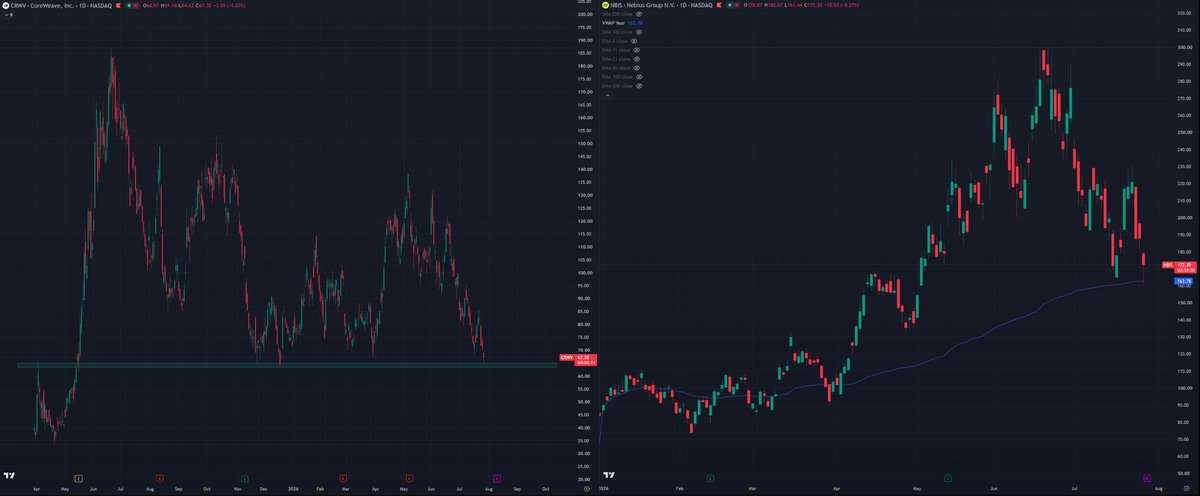The height and width of the screenshot is (496, 1200).
Task: Click the NBIS Nebius symbol logo
Action: point(606,5)
